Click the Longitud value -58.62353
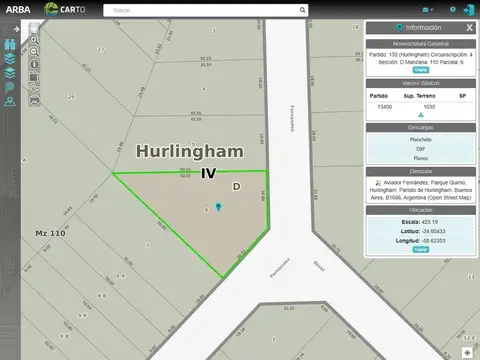Screen dimensions: 480x360 click(x=433, y=241)
